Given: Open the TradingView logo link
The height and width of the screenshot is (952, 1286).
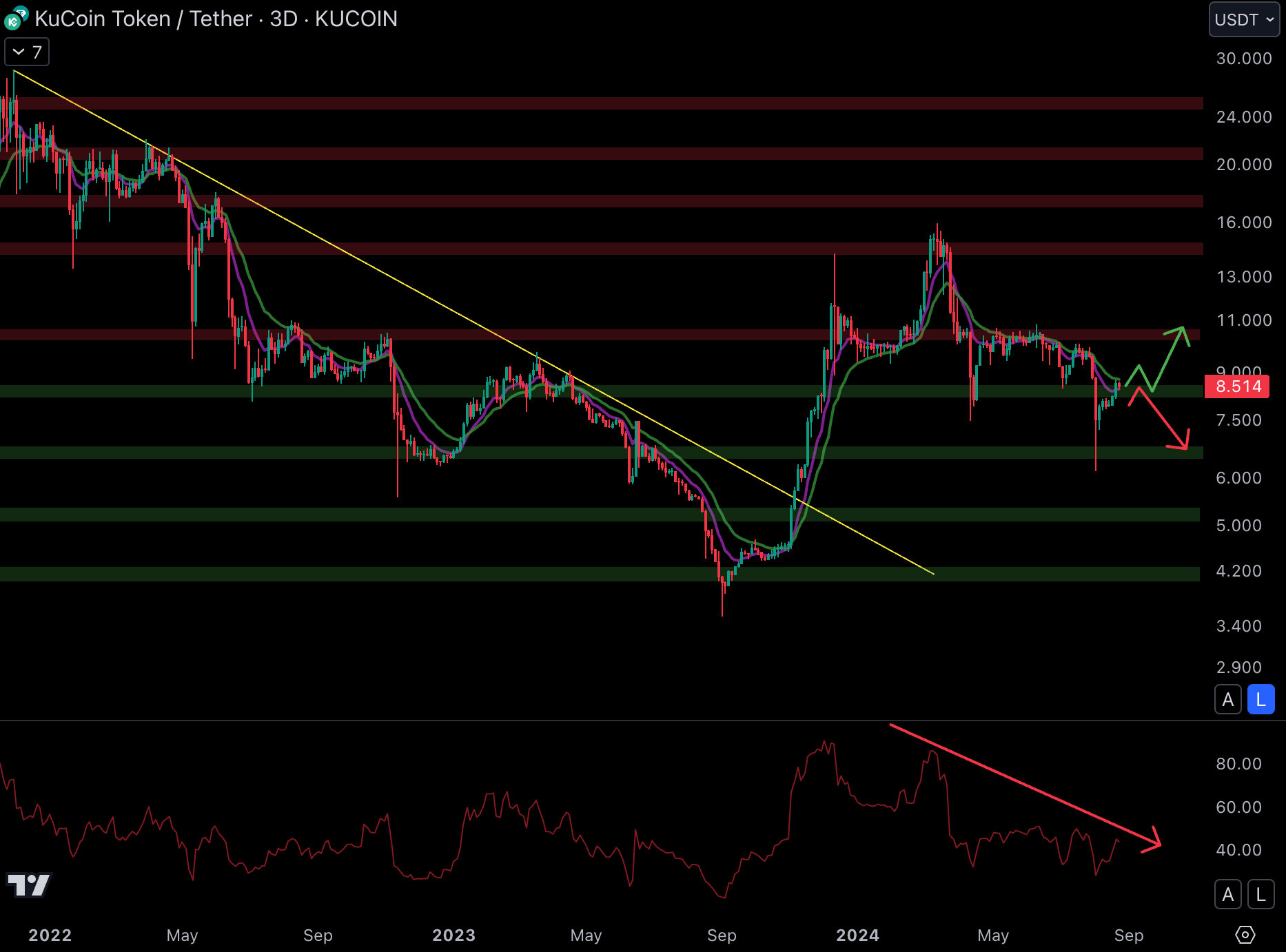Looking at the screenshot, I should (29, 884).
